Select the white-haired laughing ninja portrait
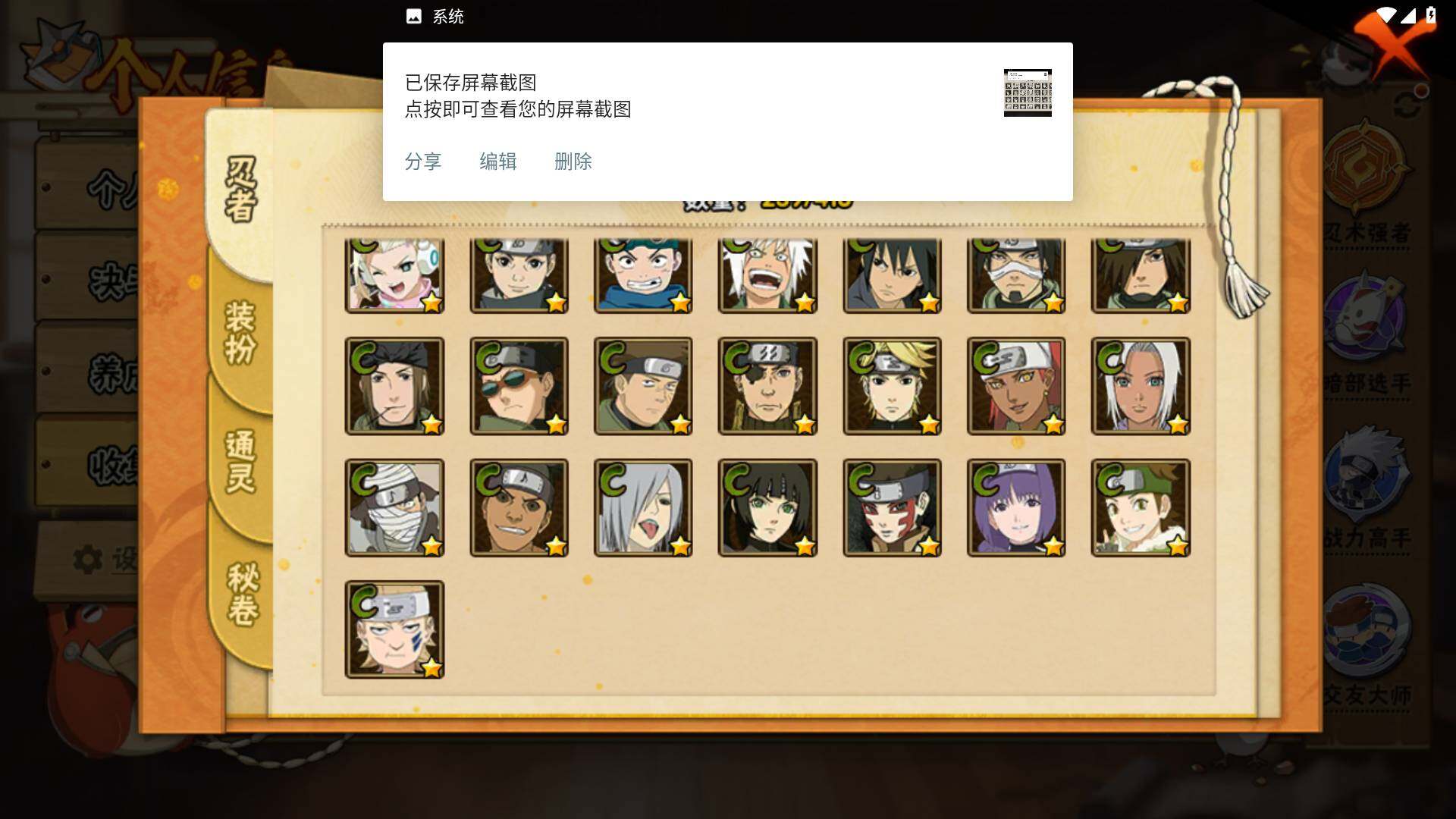Viewport: 1456px width, 819px height. (767, 275)
